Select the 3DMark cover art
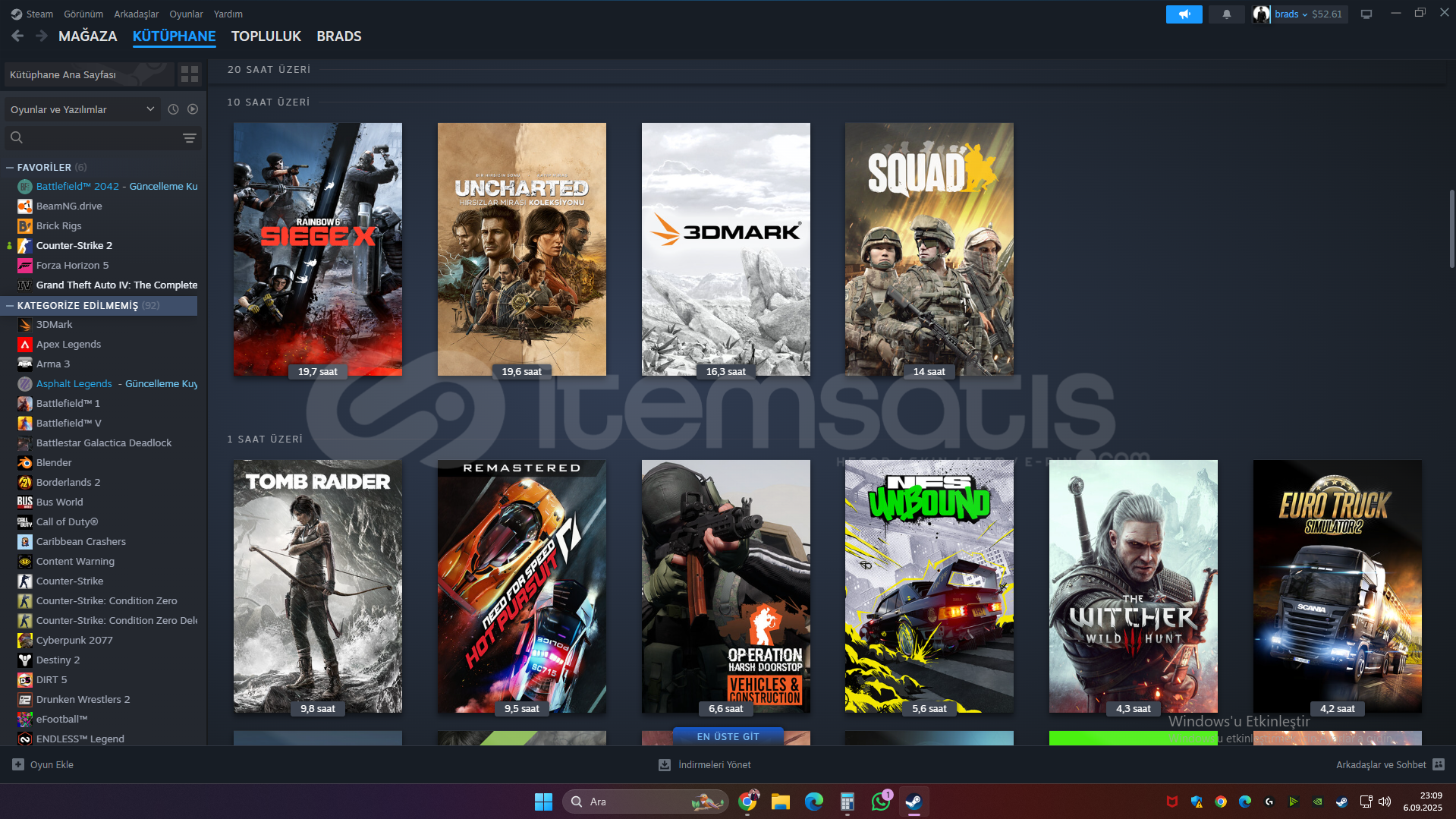The image size is (1456, 819). pyautogui.click(x=726, y=249)
